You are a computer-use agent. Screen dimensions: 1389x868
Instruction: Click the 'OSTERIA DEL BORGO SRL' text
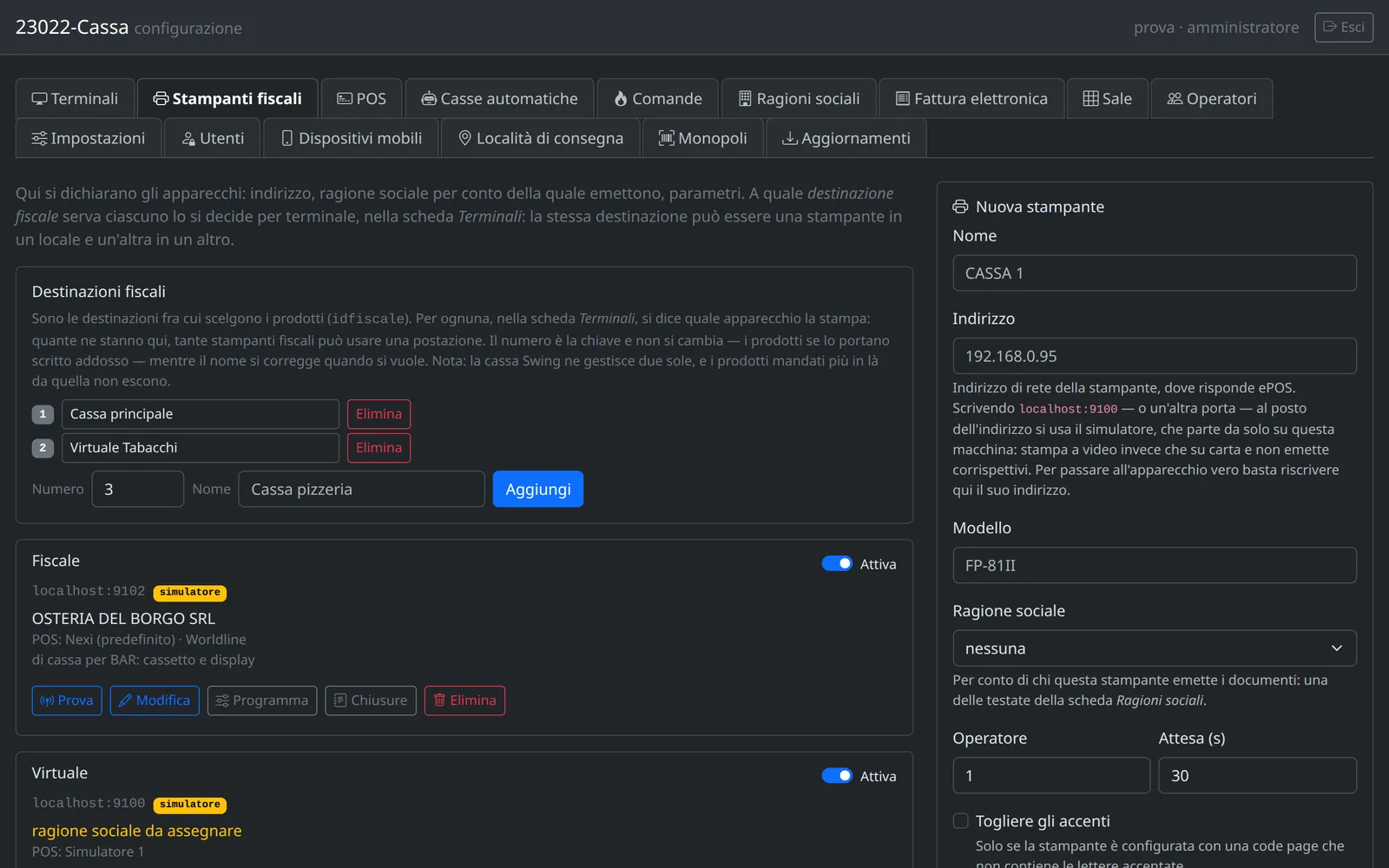pos(123,619)
